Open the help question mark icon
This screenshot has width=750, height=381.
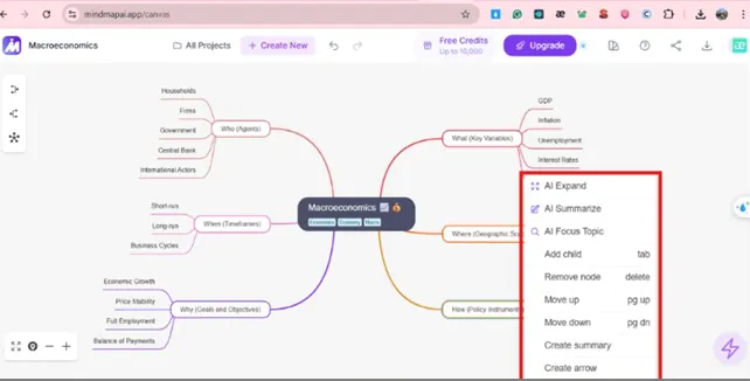coord(645,46)
